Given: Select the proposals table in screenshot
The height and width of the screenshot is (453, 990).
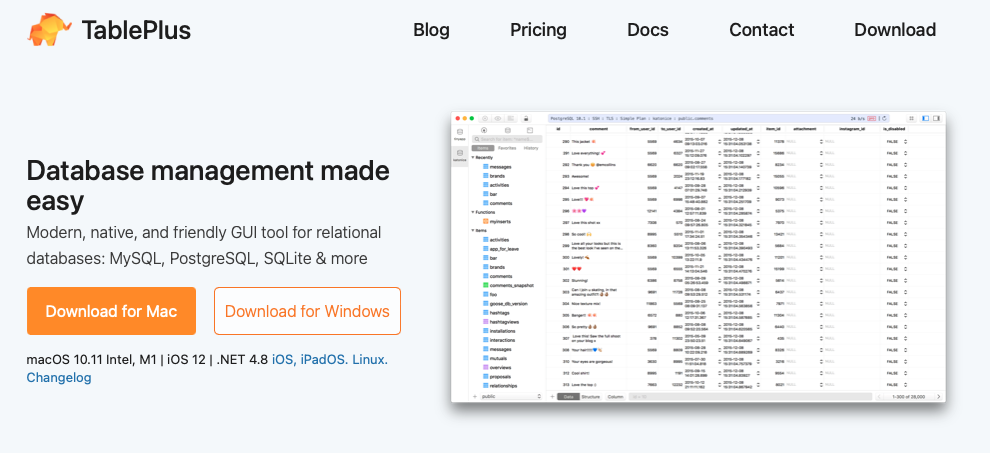Looking at the screenshot, I should coord(496,377).
